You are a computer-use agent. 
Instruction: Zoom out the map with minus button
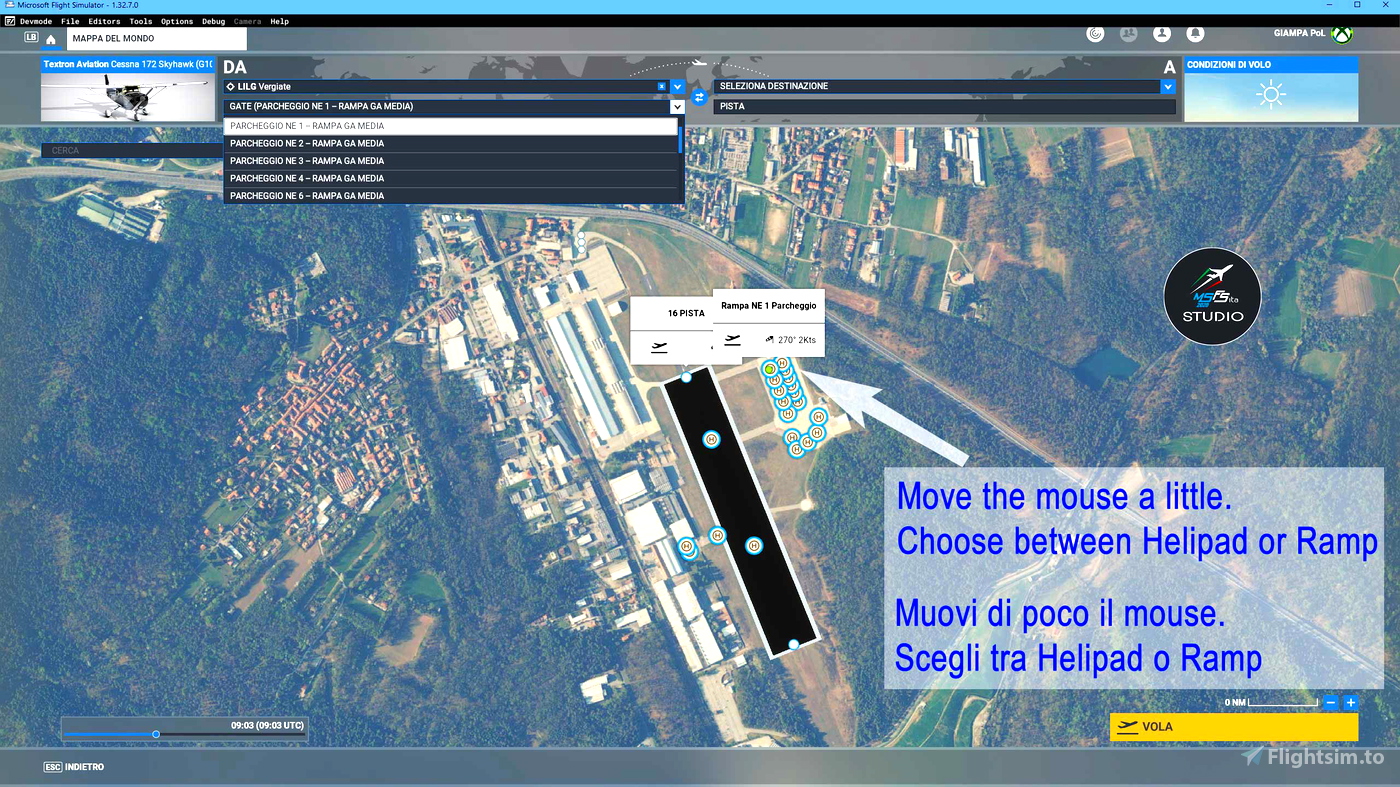(x=1331, y=703)
